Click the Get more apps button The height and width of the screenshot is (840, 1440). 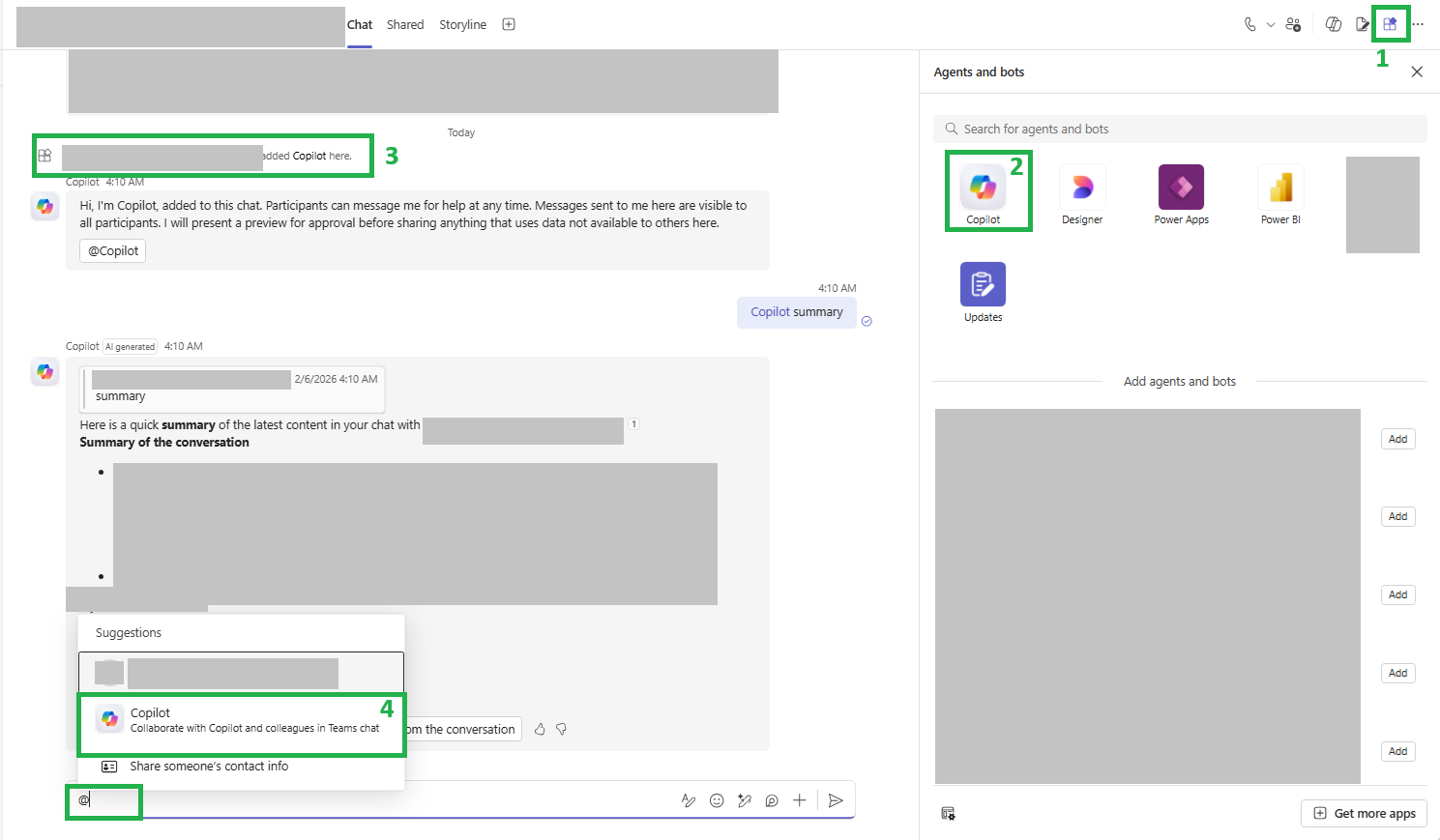click(1364, 813)
